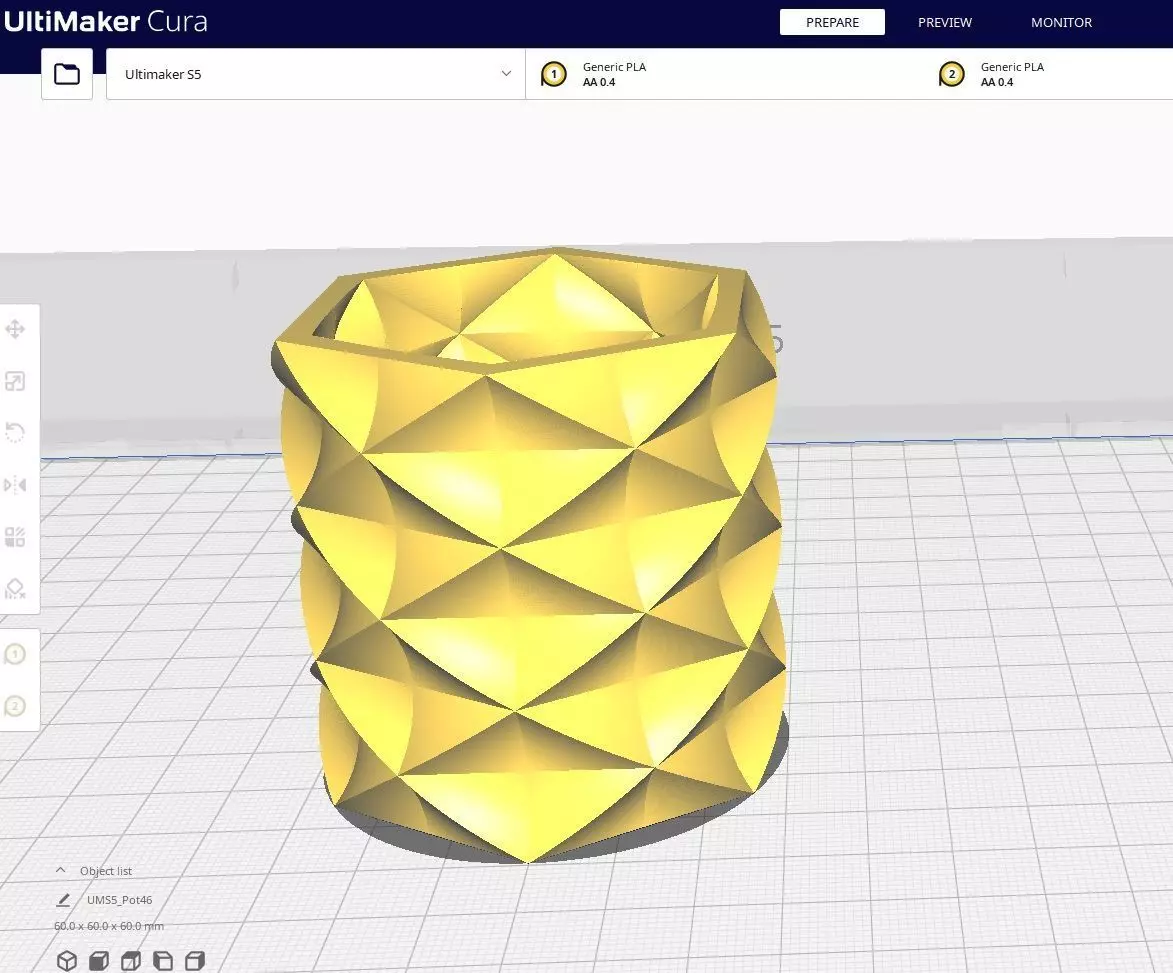Switch to left side view
This screenshot has height=973, width=1173.
pos(162,960)
